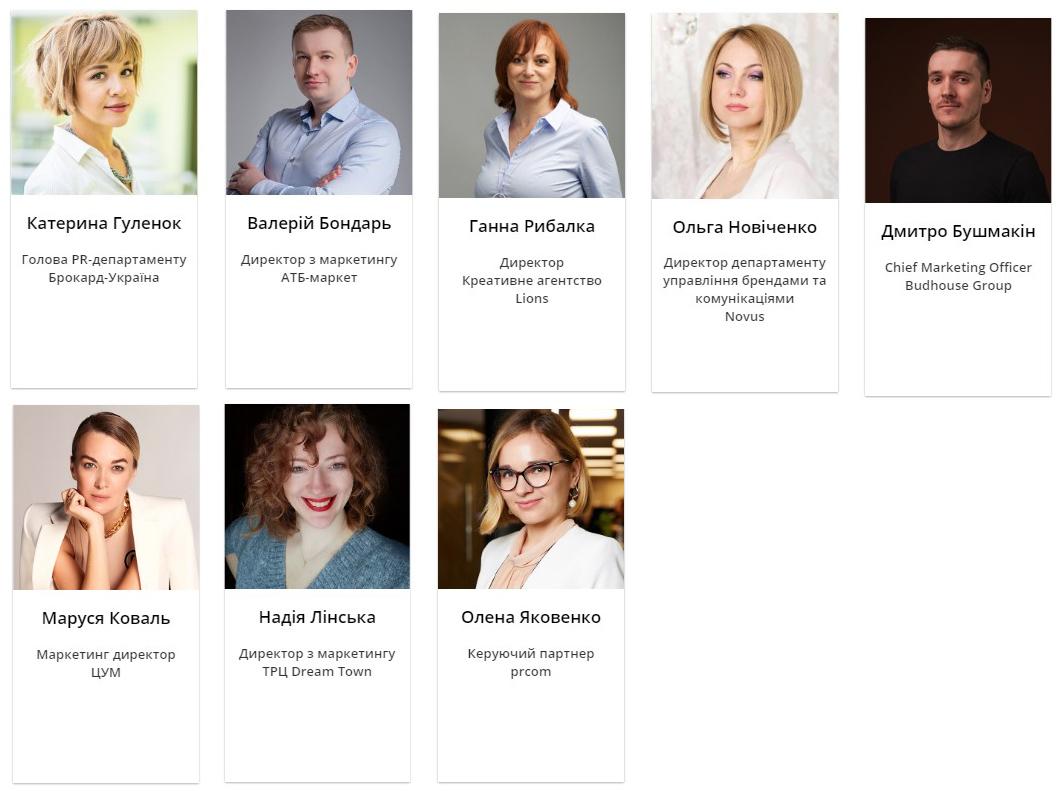This screenshot has width=1061, height=791.
Task: Open Маруся Коваль's portrait photo
Action: pyautogui.click(x=106, y=497)
